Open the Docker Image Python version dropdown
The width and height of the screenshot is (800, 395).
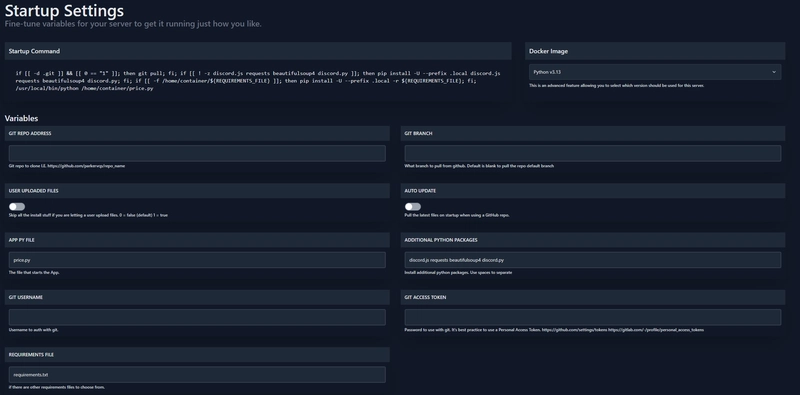[655, 72]
